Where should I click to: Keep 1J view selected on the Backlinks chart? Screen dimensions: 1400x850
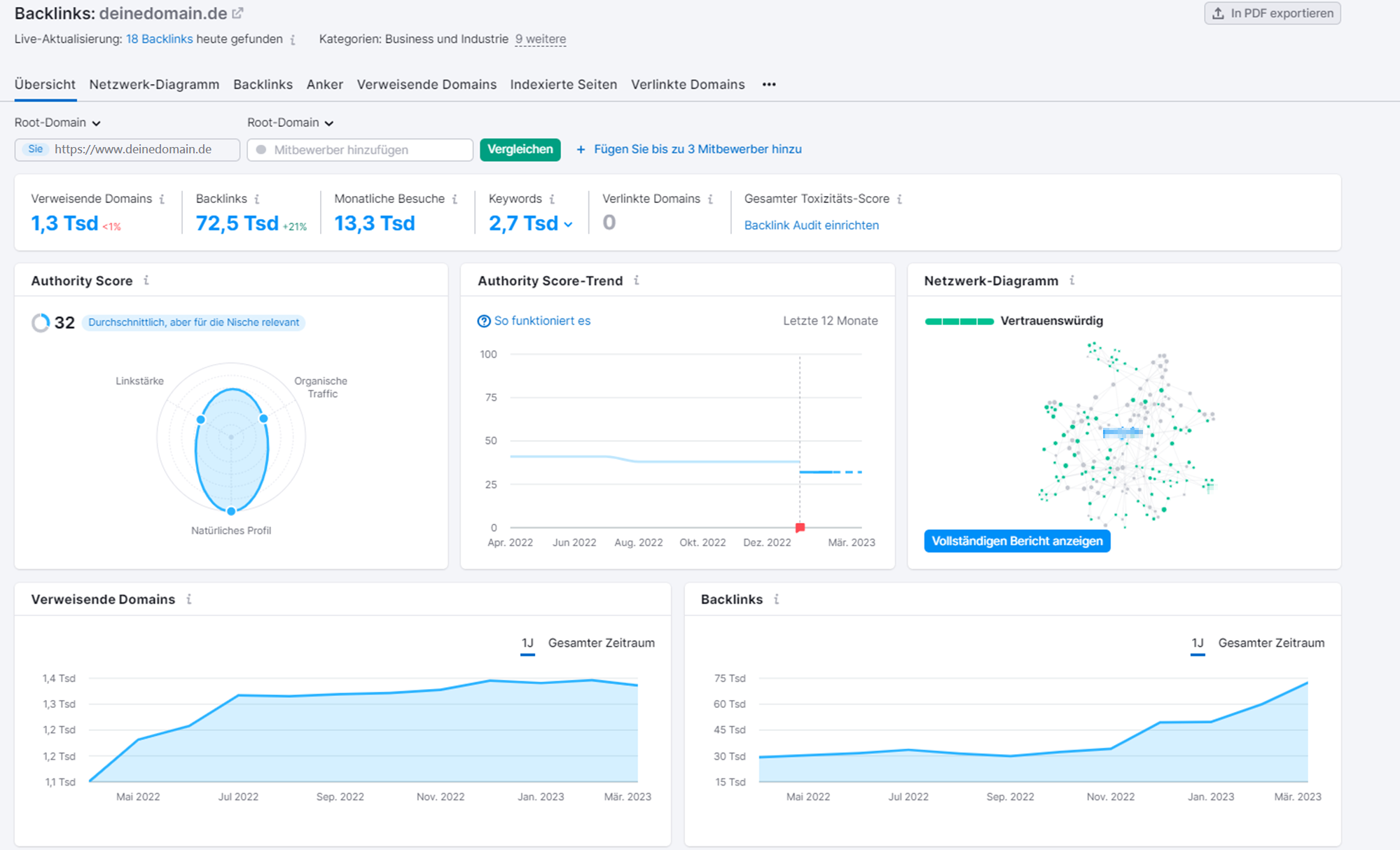pyautogui.click(x=1197, y=643)
